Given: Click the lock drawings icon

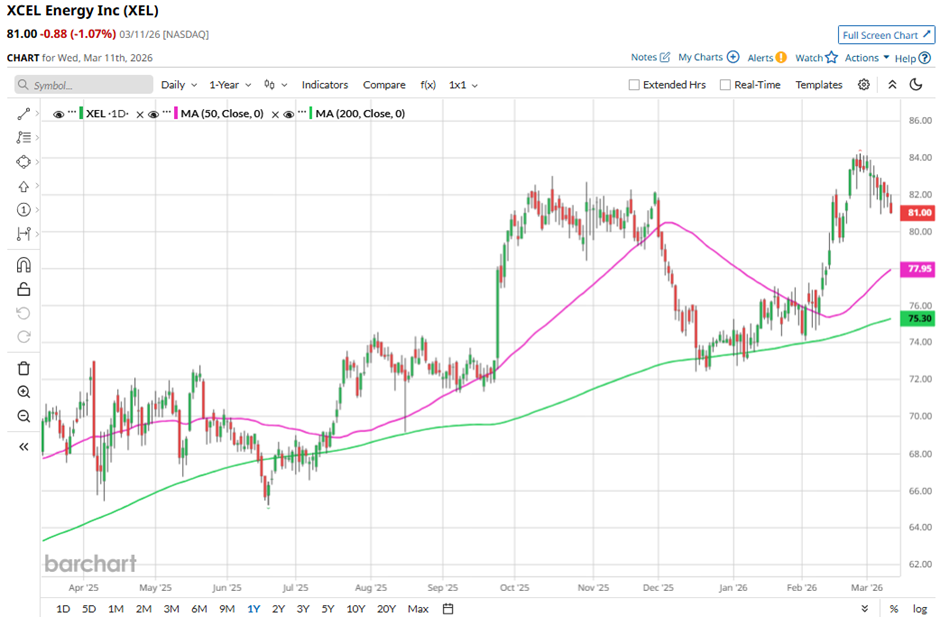Looking at the screenshot, I should [24, 289].
